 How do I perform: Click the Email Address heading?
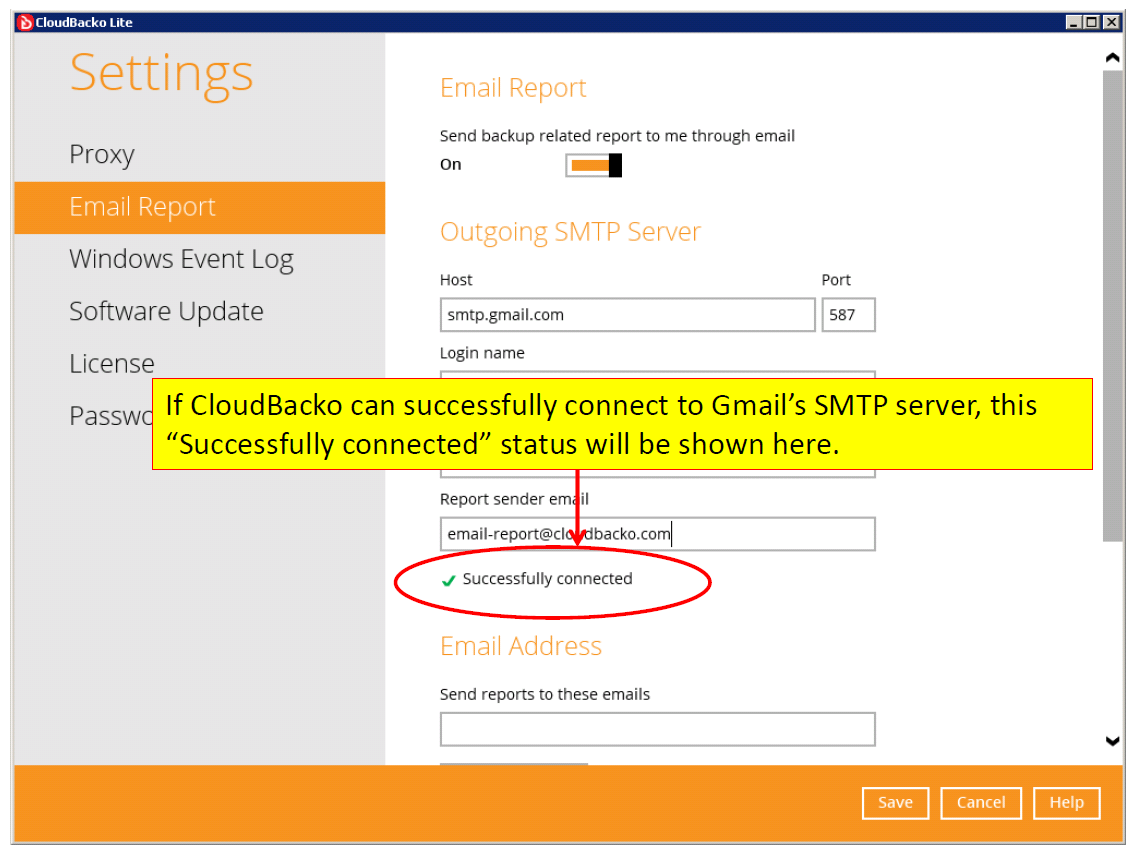pyautogui.click(x=521, y=646)
